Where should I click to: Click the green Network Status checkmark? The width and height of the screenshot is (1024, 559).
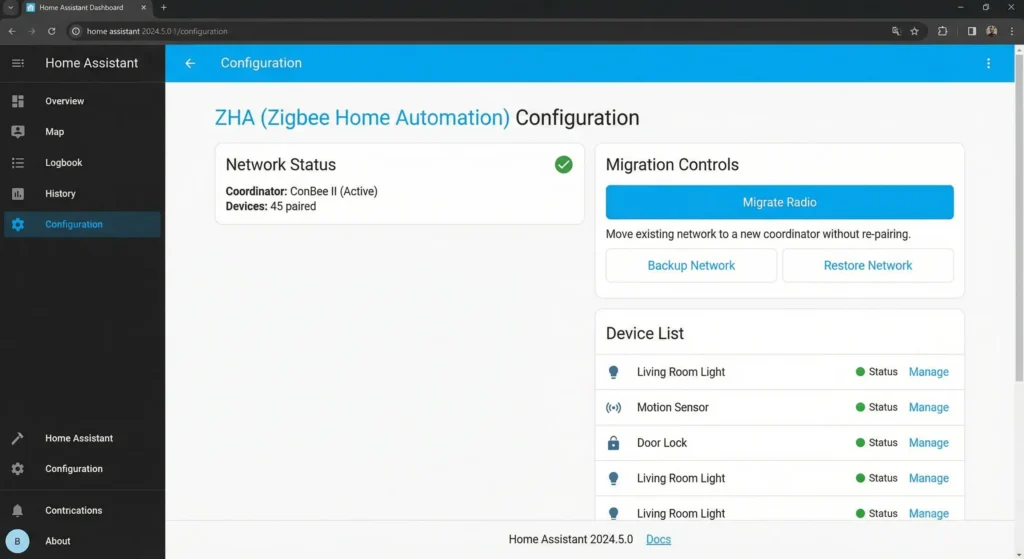[564, 165]
